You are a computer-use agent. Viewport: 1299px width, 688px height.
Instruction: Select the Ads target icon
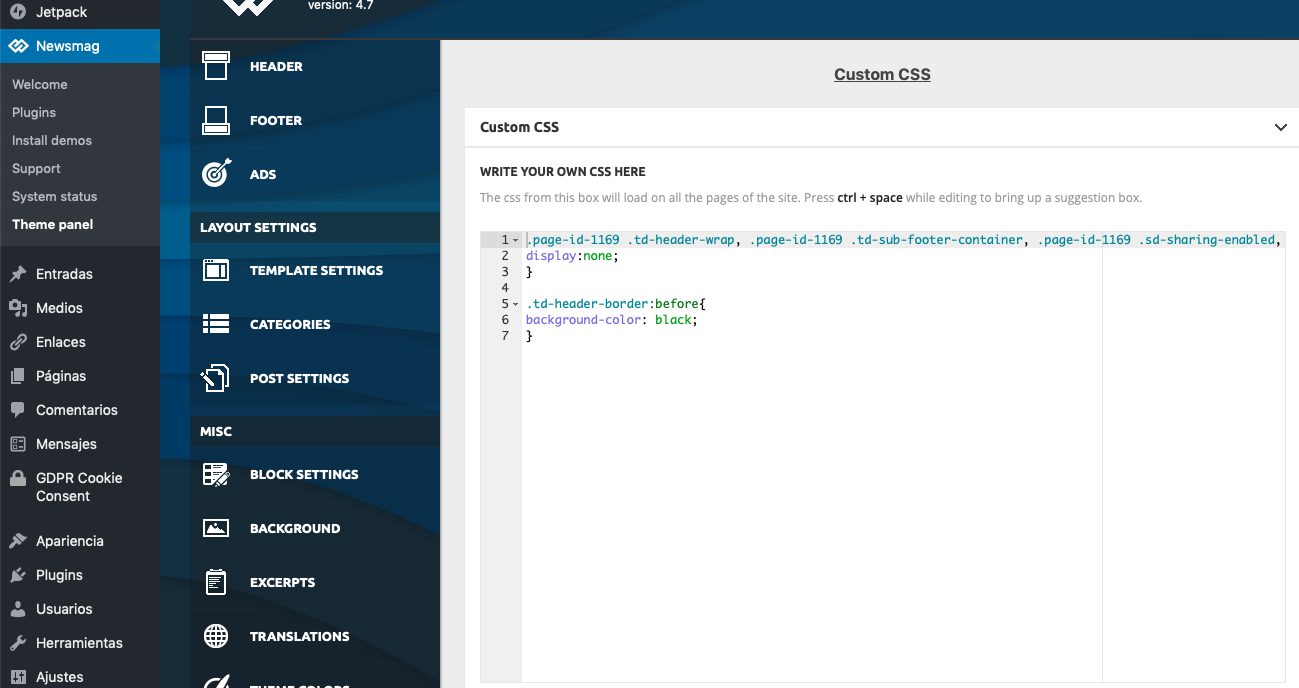pos(216,174)
